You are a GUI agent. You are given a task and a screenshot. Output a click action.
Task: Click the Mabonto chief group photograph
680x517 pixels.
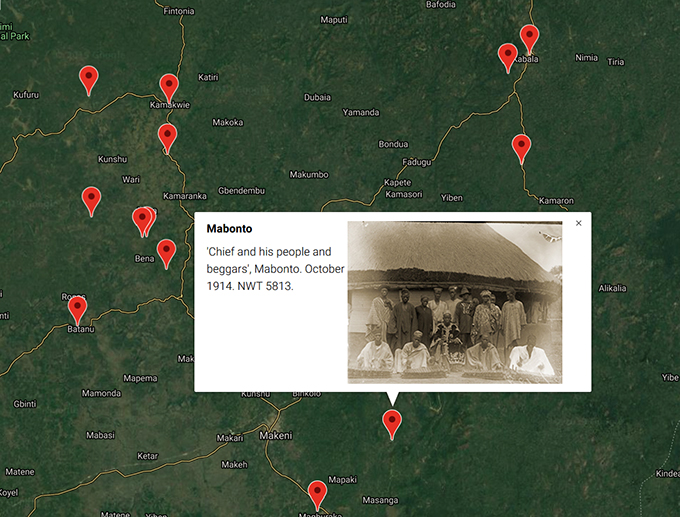(454, 302)
